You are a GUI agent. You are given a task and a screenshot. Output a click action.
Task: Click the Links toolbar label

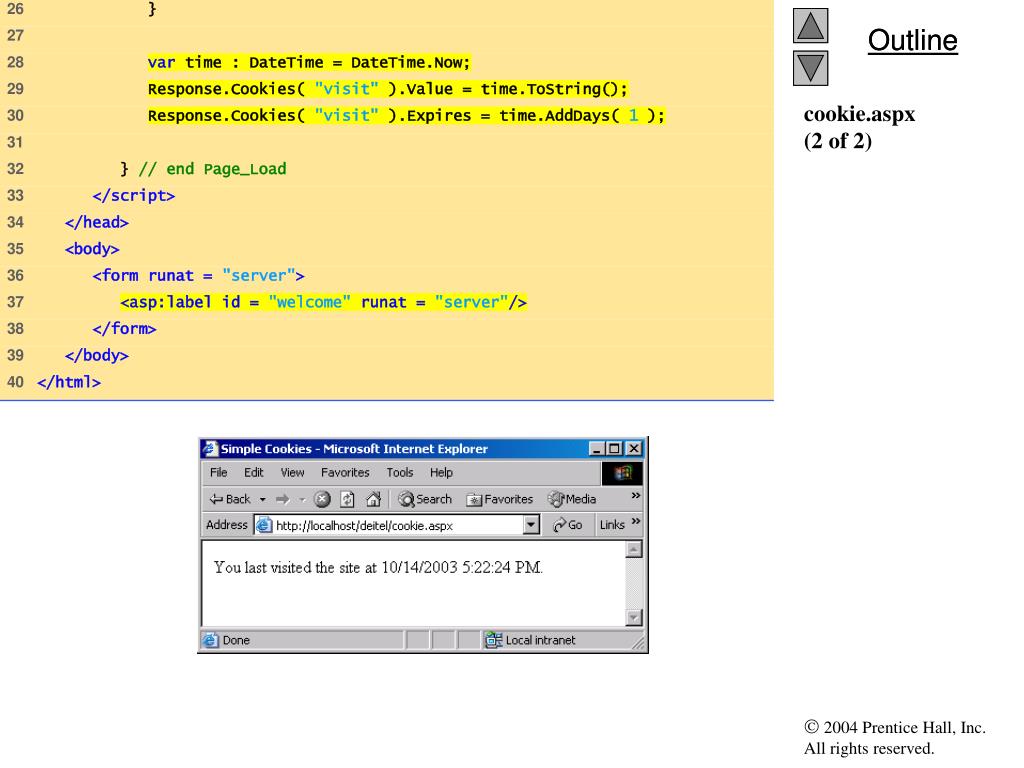pos(612,525)
